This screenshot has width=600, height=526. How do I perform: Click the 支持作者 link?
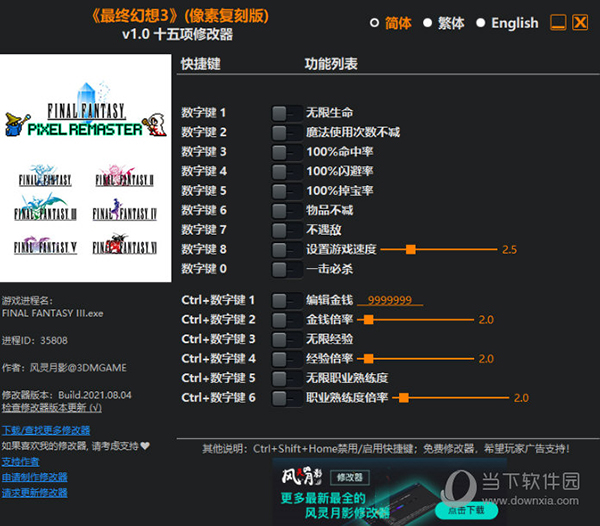click(21, 462)
